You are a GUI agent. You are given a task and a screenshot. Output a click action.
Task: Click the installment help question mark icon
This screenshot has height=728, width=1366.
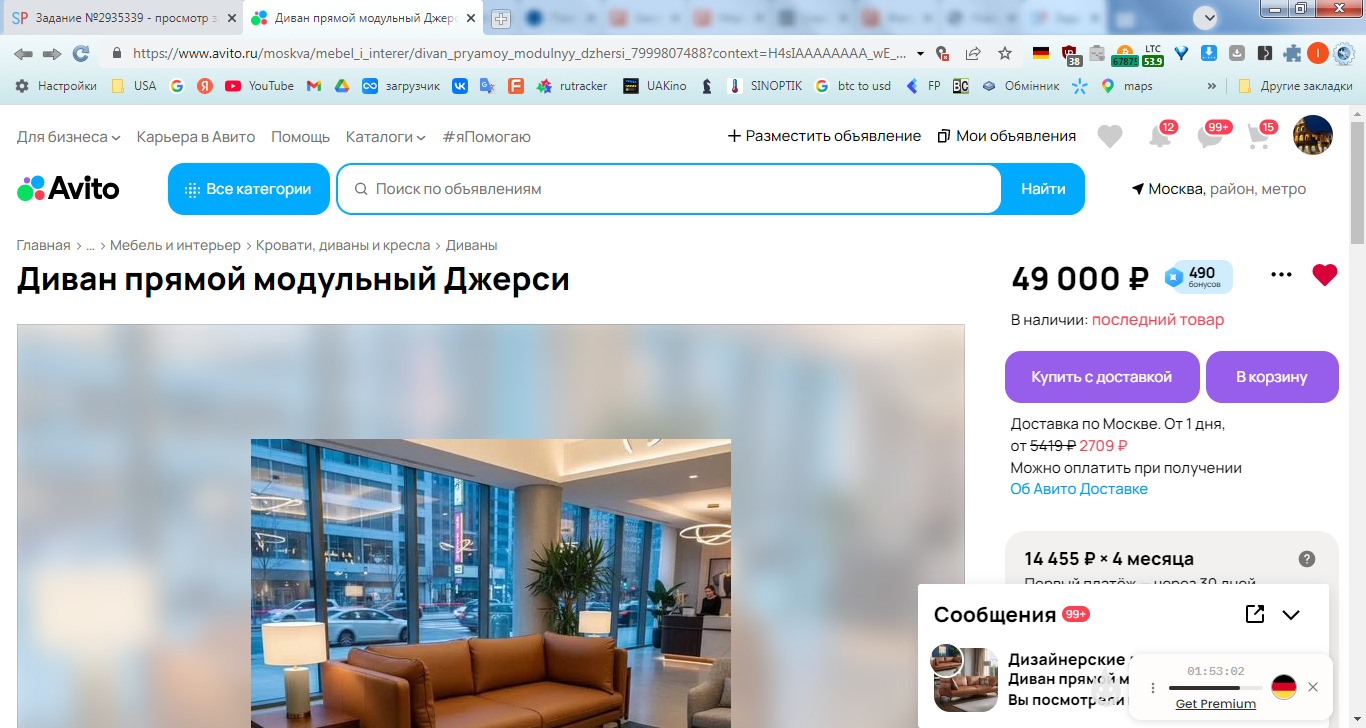pos(1306,559)
